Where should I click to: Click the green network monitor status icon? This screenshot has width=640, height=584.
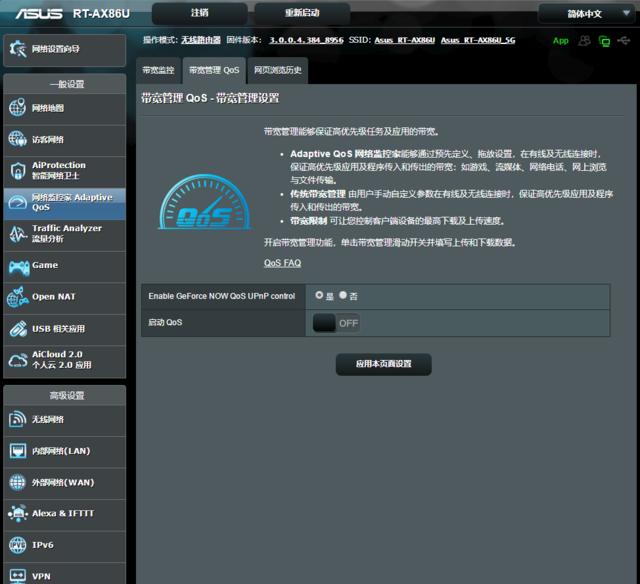[604, 41]
